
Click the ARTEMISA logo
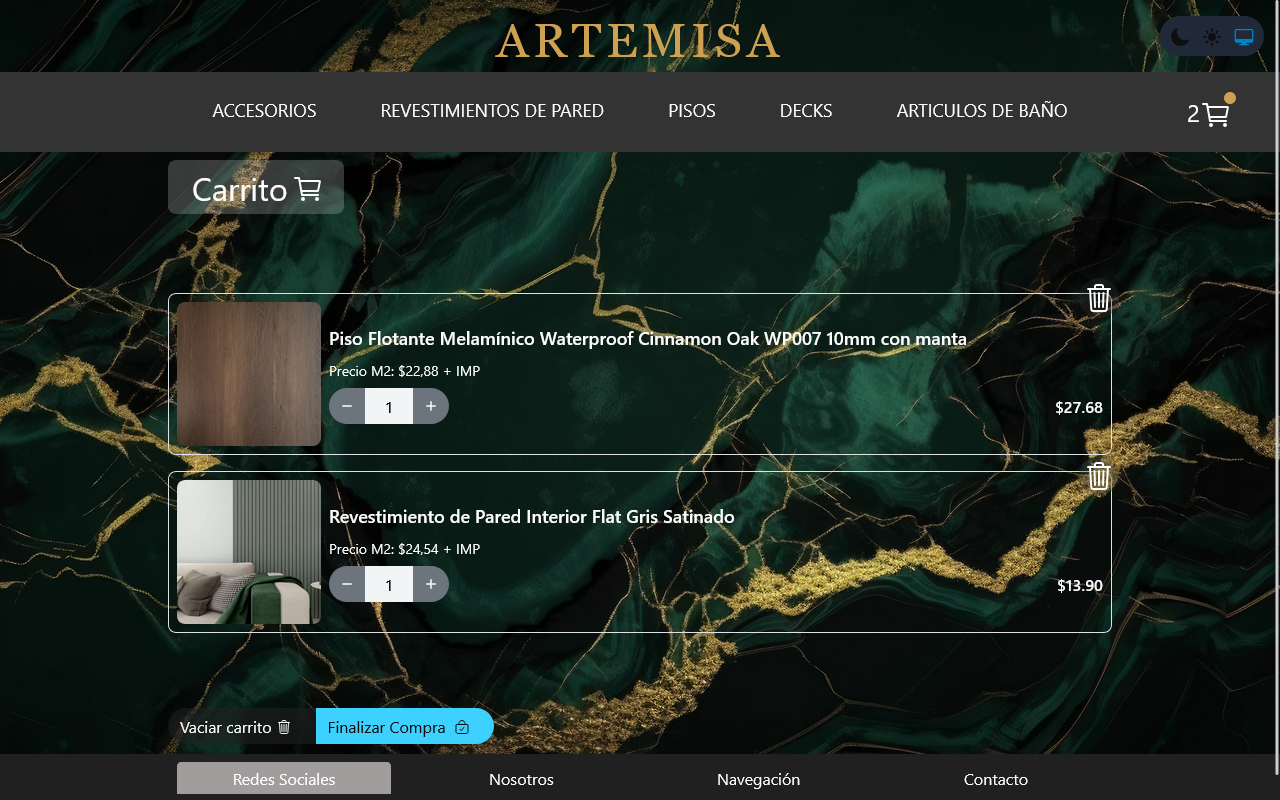(638, 41)
